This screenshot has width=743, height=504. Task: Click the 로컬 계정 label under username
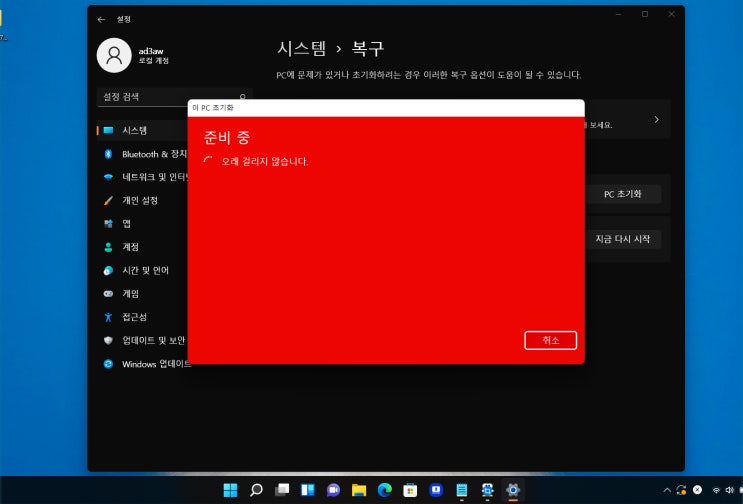[x=154, y=61]
